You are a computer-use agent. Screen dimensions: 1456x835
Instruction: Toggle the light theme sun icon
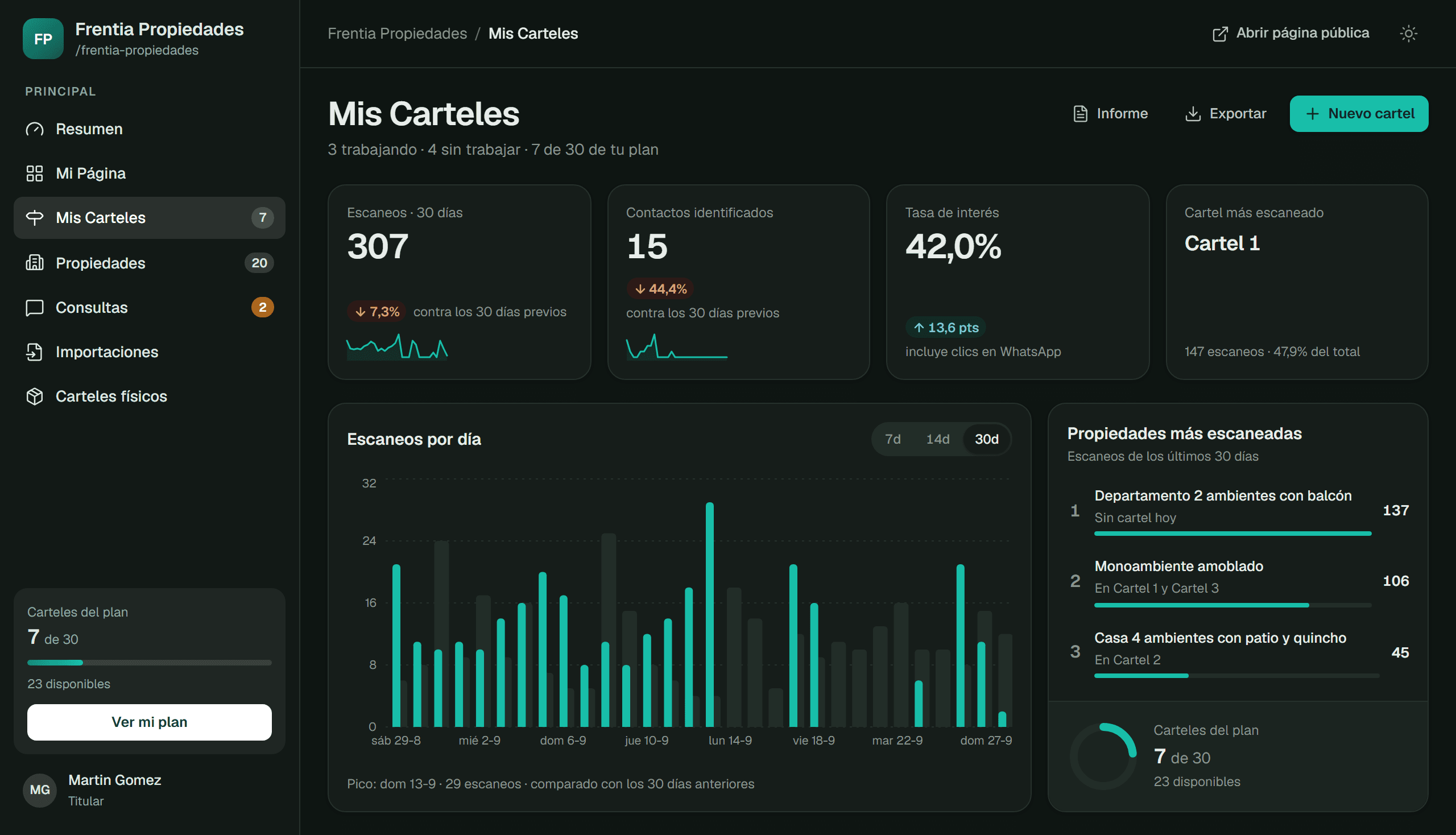pyautogui.click(x=1408, y=33)
